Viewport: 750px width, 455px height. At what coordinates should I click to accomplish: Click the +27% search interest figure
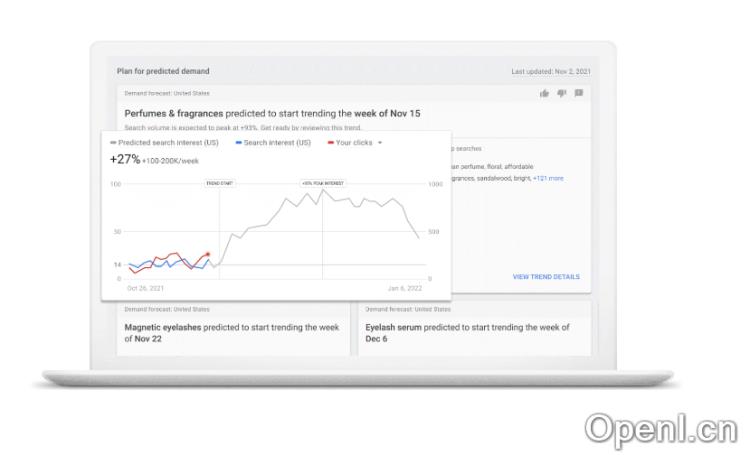coord(127,159)
